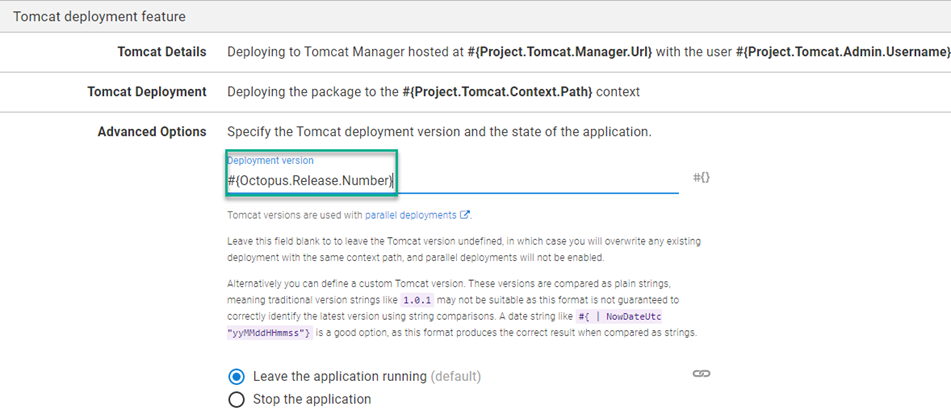951x411 pixels.
Task: Click the Stop the application label text
Action: tap(312, 399)
